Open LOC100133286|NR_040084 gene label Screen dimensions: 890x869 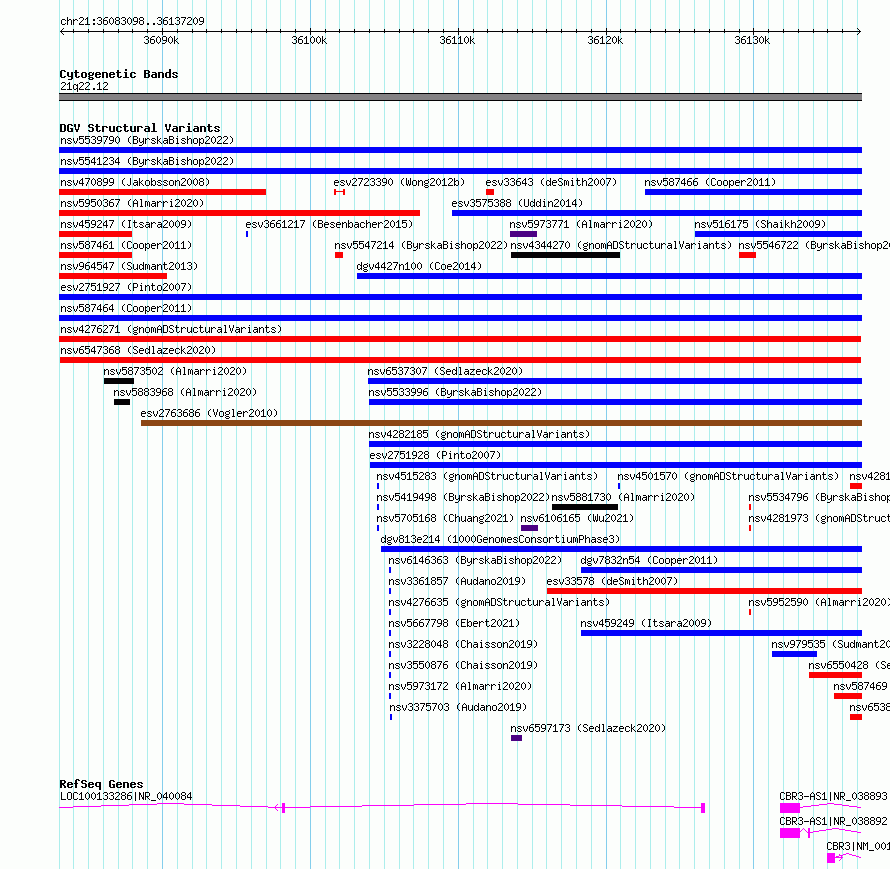(126, 796)
